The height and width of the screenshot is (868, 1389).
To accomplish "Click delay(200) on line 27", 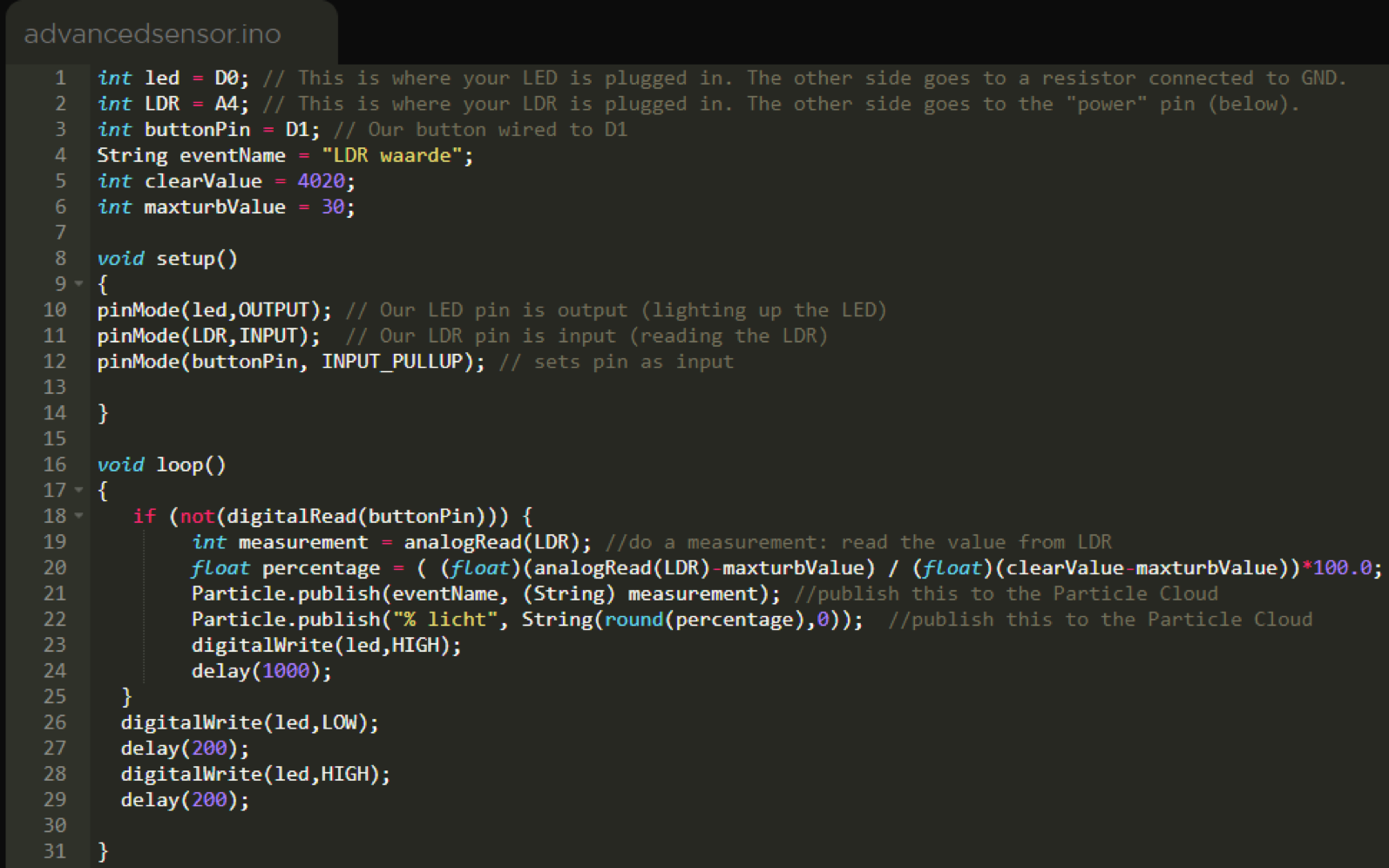I will point(185,749).
